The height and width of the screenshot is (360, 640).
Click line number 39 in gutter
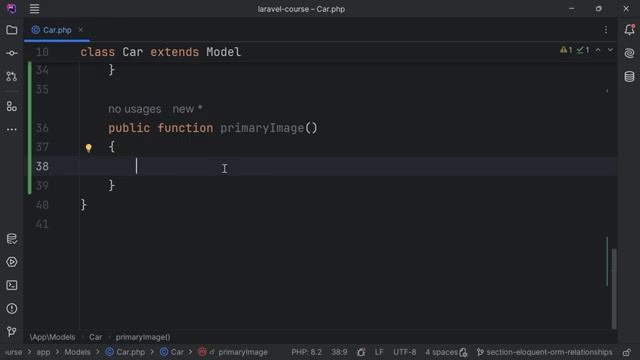point(42,186)
